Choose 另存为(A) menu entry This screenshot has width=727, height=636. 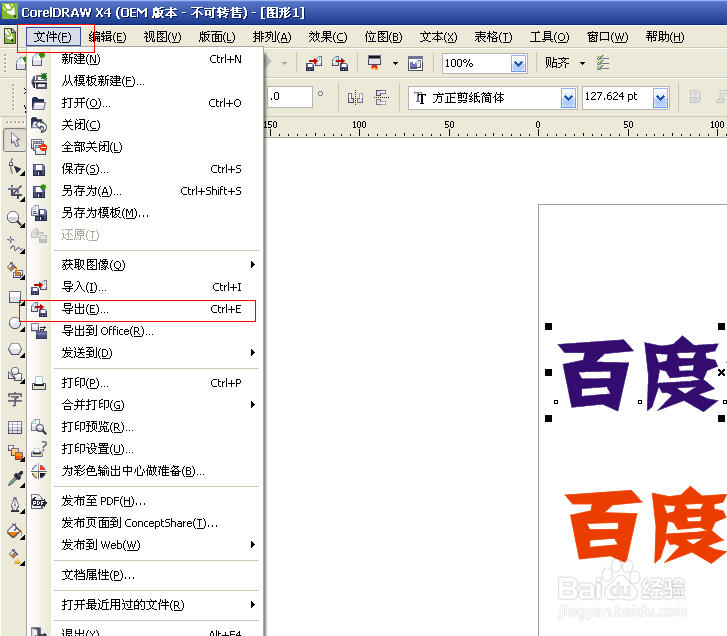coord(145,191)
